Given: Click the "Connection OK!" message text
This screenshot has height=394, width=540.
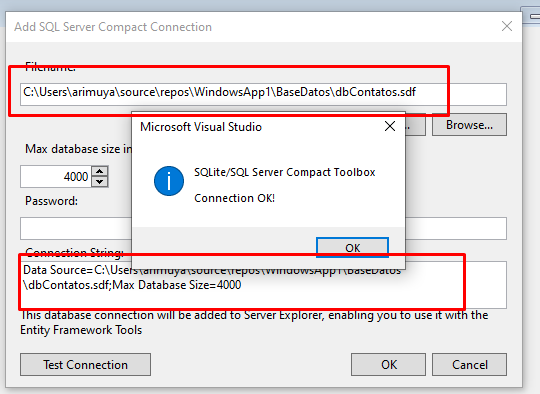Looking at the screenshot, I should (234, 198).
